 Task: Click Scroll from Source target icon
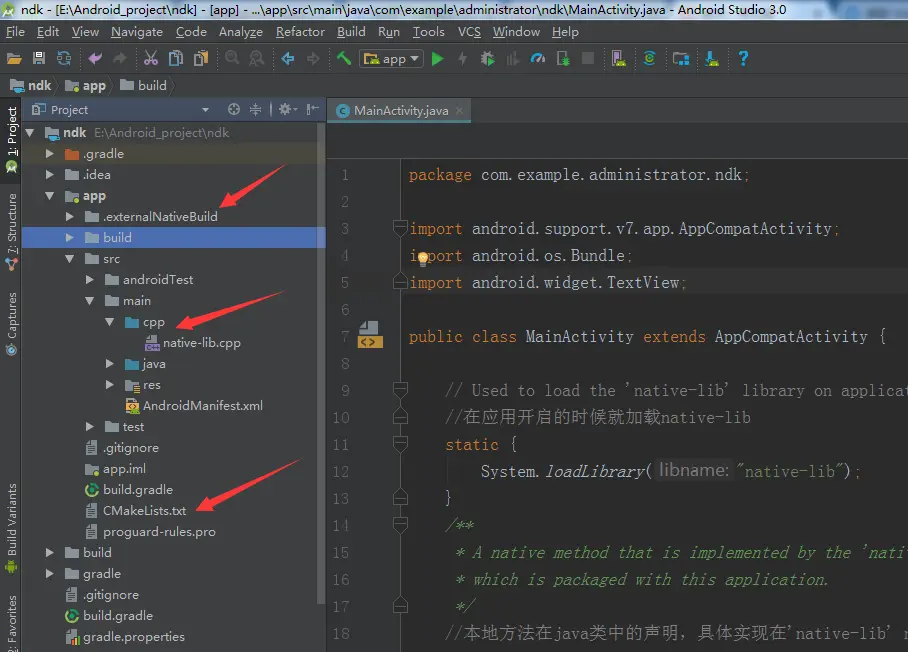[x=234, y=110]
